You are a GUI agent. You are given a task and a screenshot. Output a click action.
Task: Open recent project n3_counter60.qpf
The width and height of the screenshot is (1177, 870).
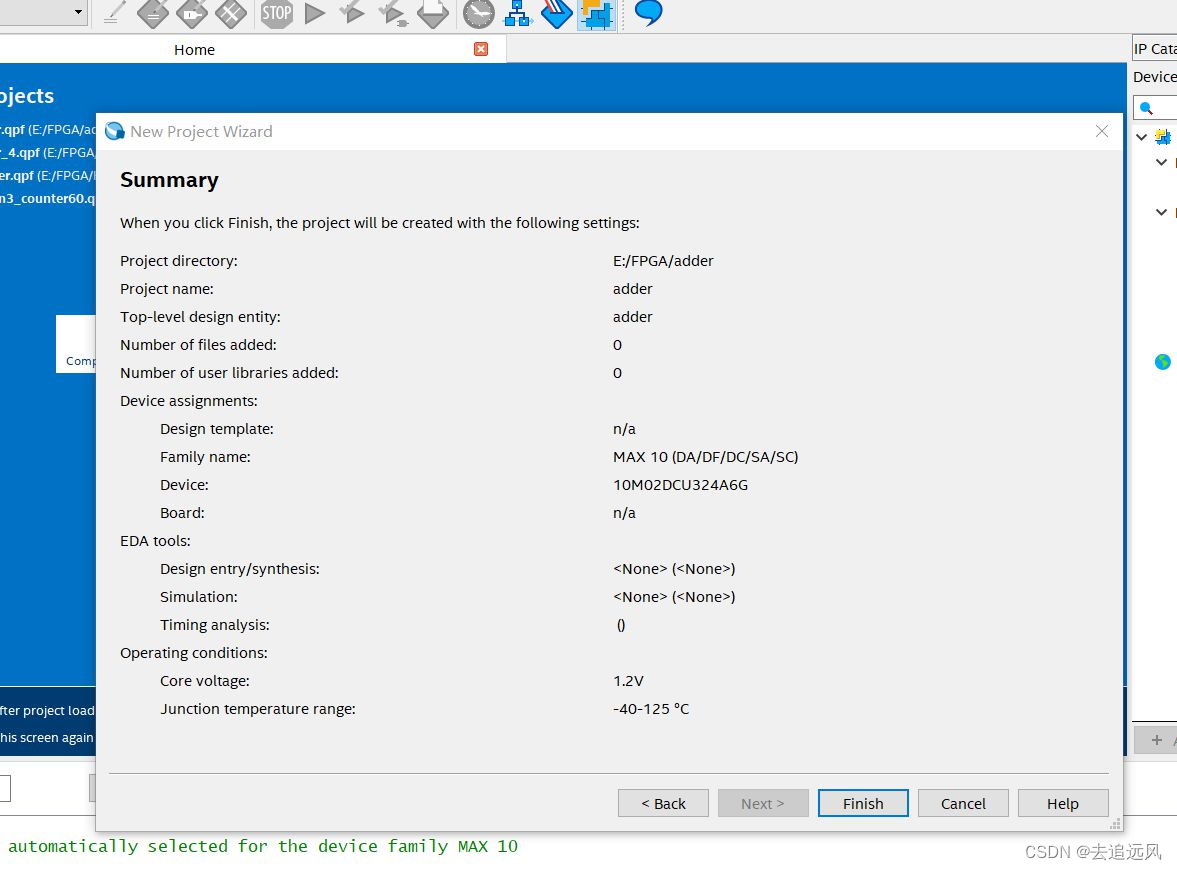click(48, 198)
